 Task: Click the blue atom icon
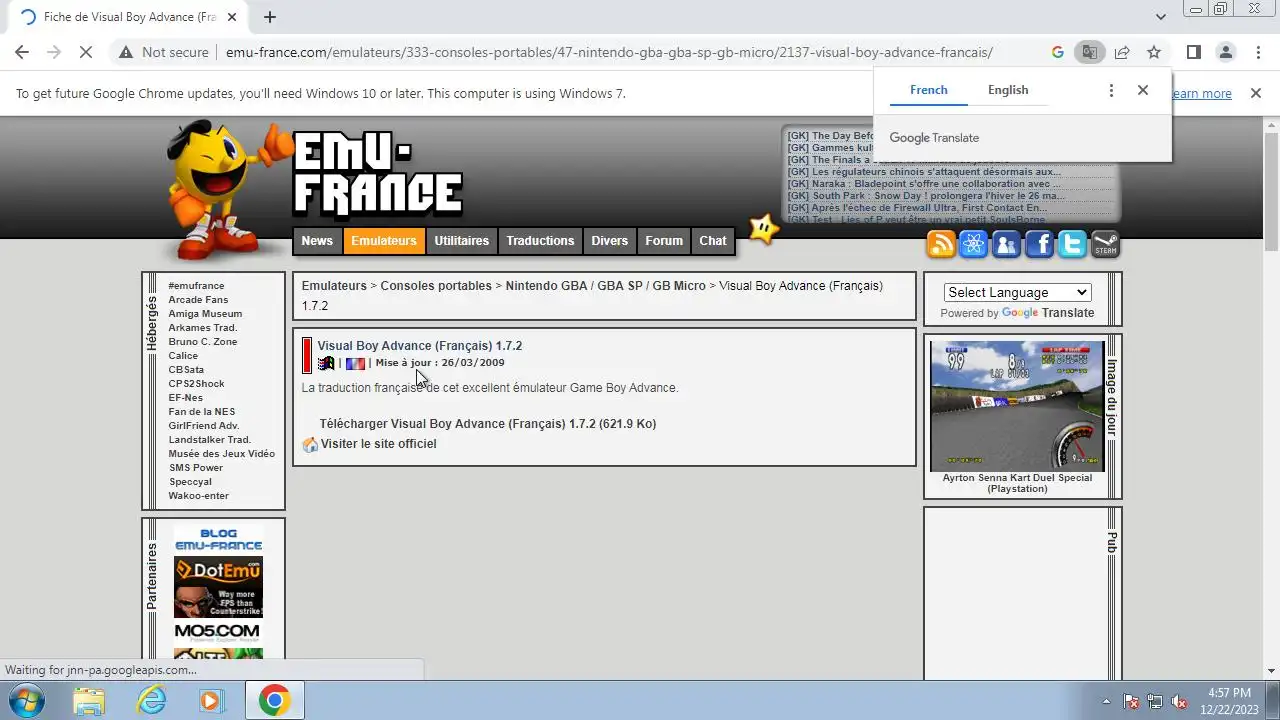[974, 244]
